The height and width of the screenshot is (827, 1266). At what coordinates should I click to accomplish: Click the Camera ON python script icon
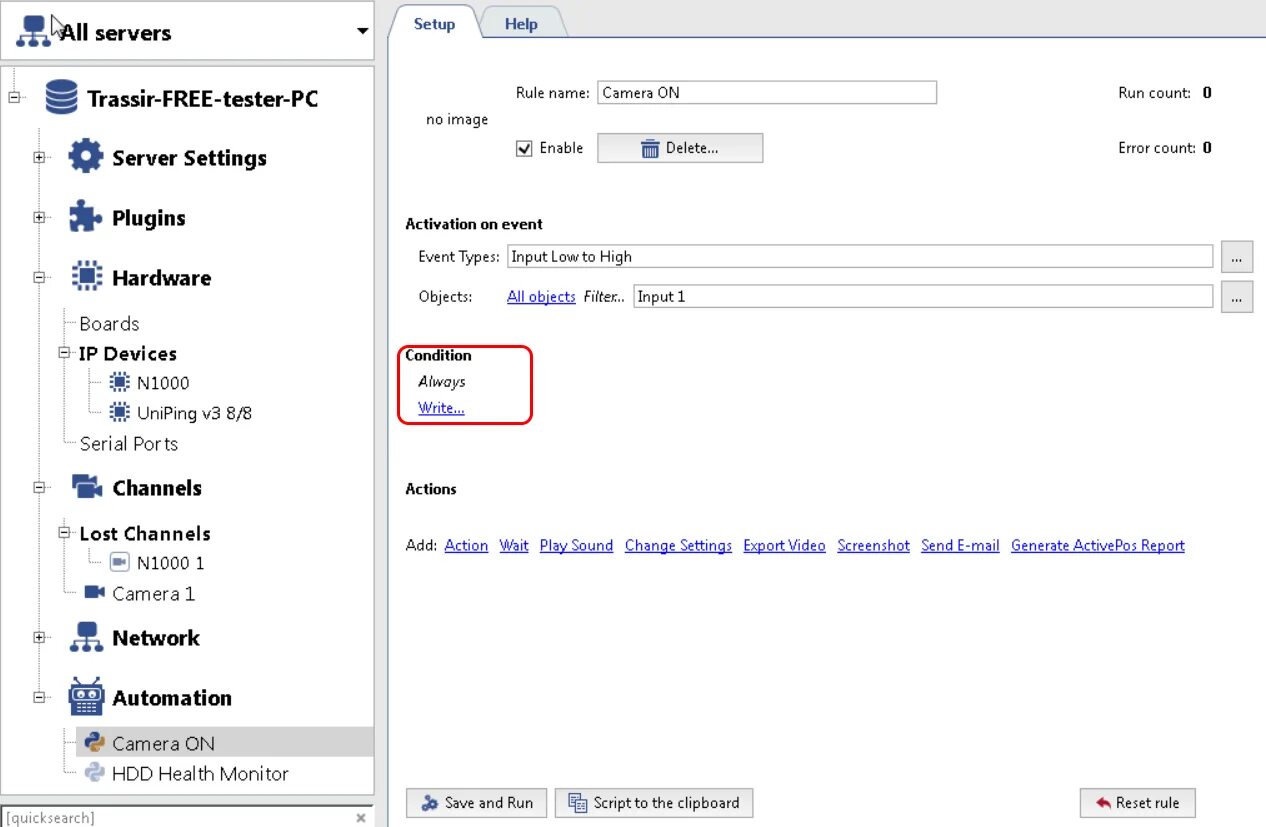(x=95, y=743)
